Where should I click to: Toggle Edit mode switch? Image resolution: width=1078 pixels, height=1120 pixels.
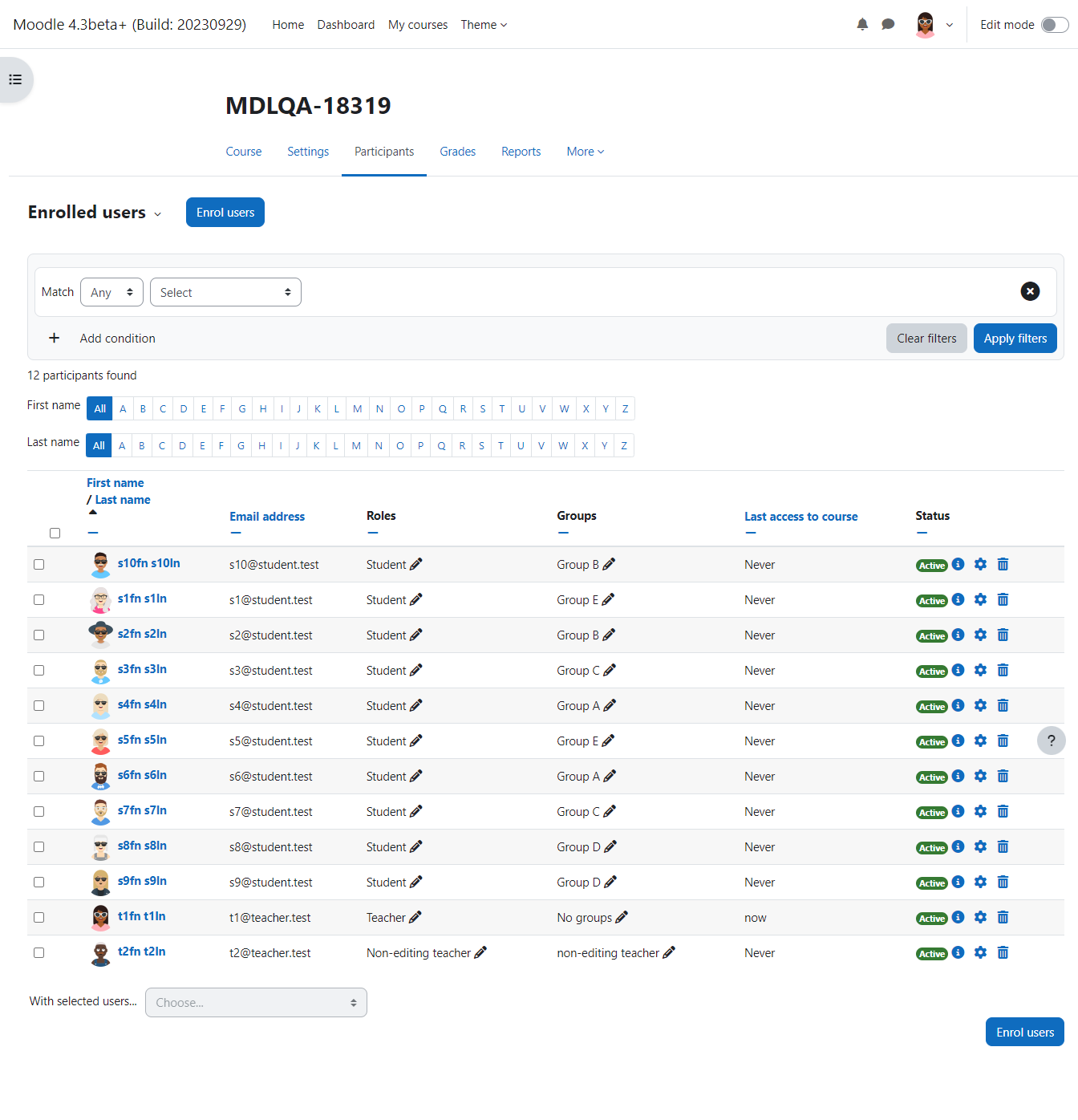[x=1055, y=25]
